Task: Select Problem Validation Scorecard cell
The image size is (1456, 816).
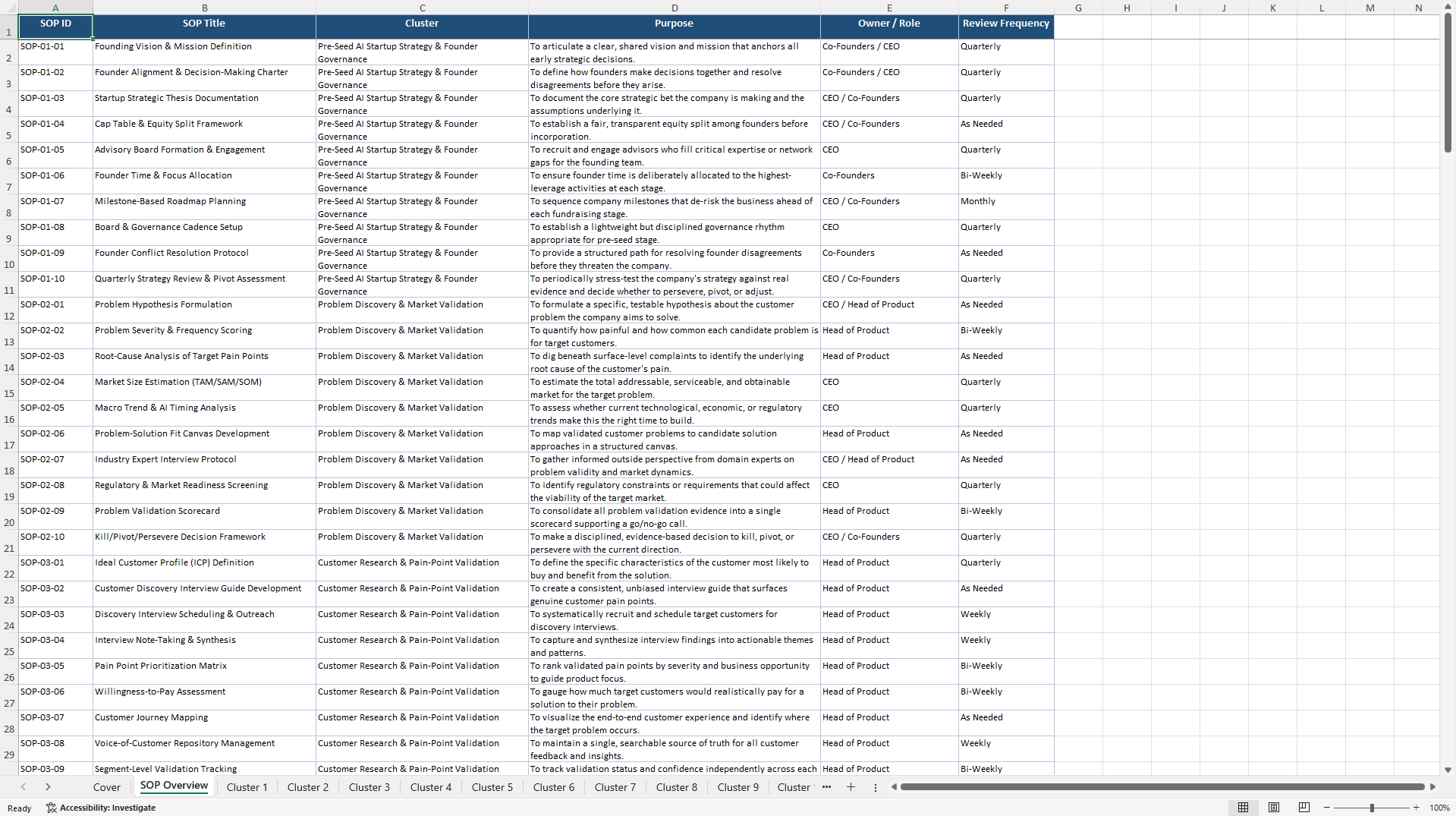Action: pyautogui.click(x=204, y=517)
